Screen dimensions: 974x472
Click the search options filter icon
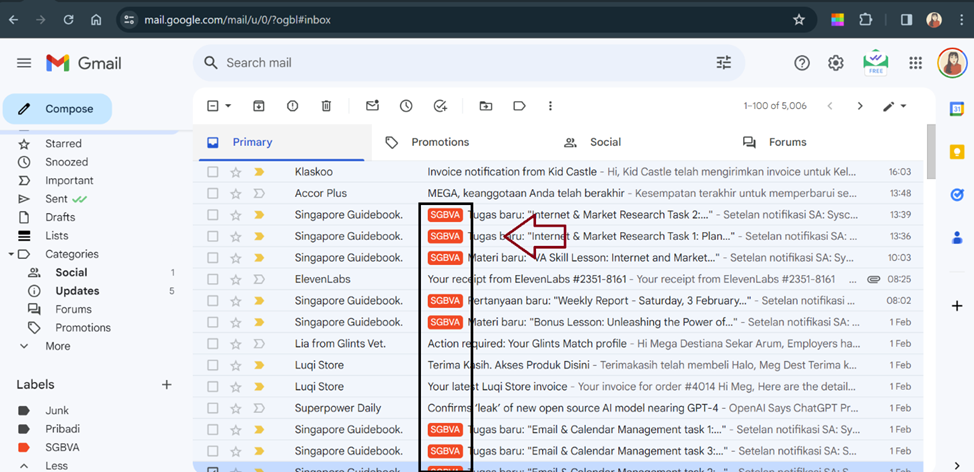724,63
